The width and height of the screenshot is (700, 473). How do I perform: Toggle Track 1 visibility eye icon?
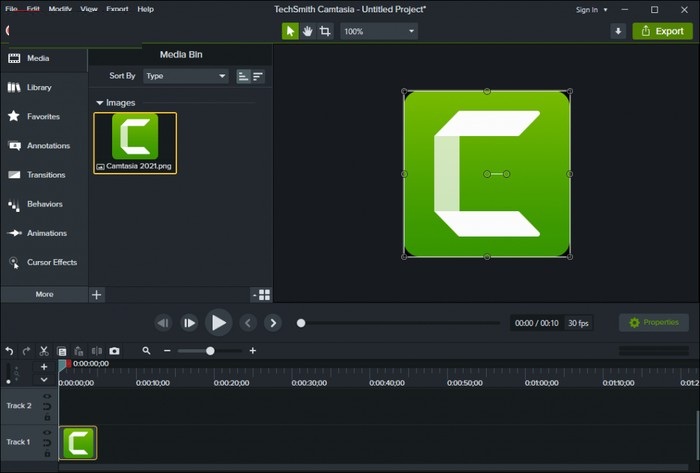[x=47, y=432]
